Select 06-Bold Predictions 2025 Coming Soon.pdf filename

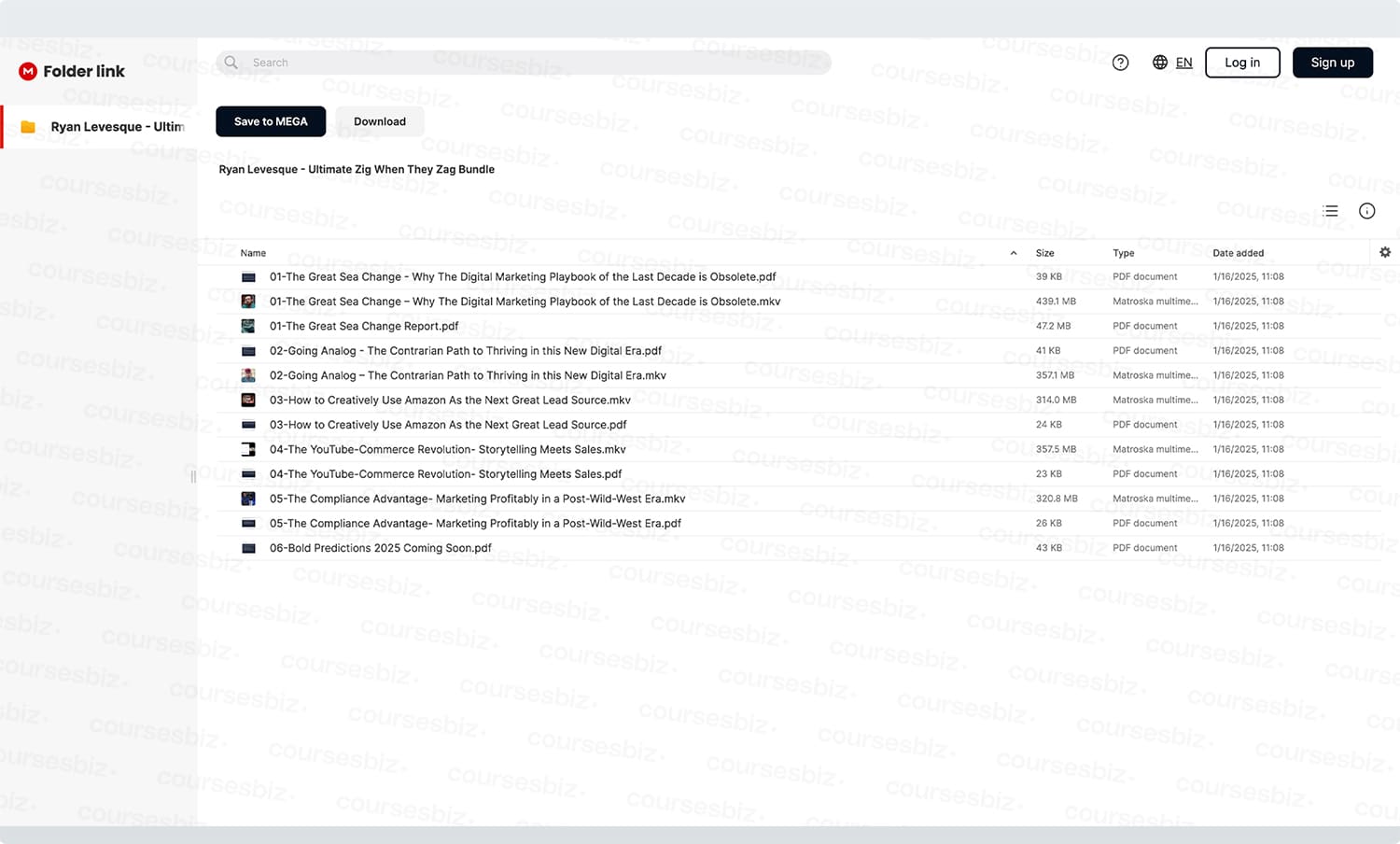(x=381, y=548)
